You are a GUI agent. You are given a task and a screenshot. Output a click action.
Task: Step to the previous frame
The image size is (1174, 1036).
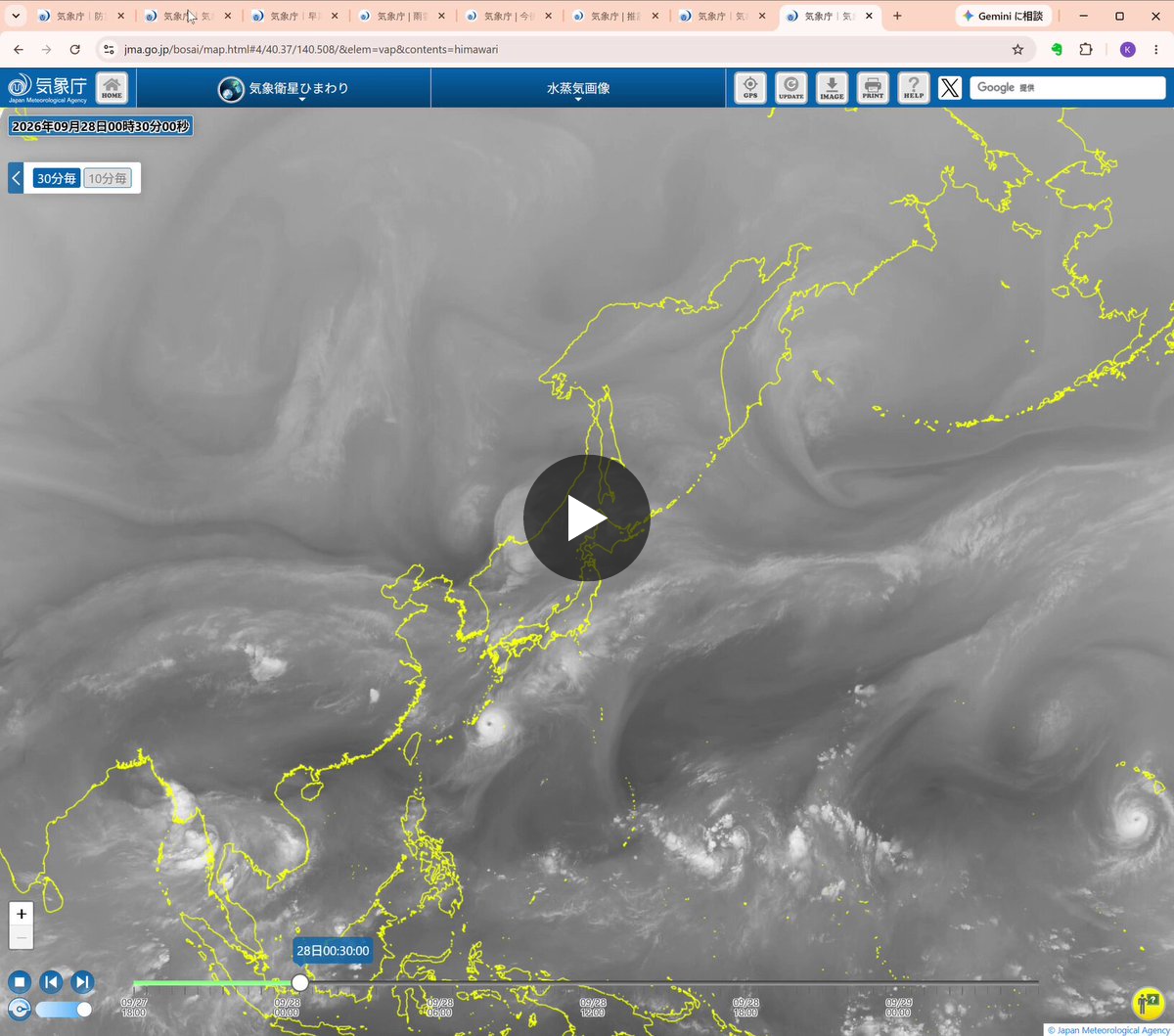tap(52, 982)
